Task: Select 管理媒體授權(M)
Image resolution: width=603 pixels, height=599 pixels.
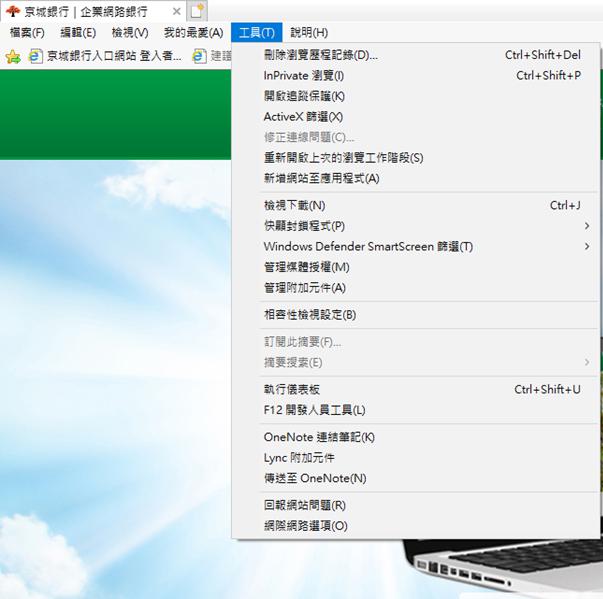Action: point(416,267)
